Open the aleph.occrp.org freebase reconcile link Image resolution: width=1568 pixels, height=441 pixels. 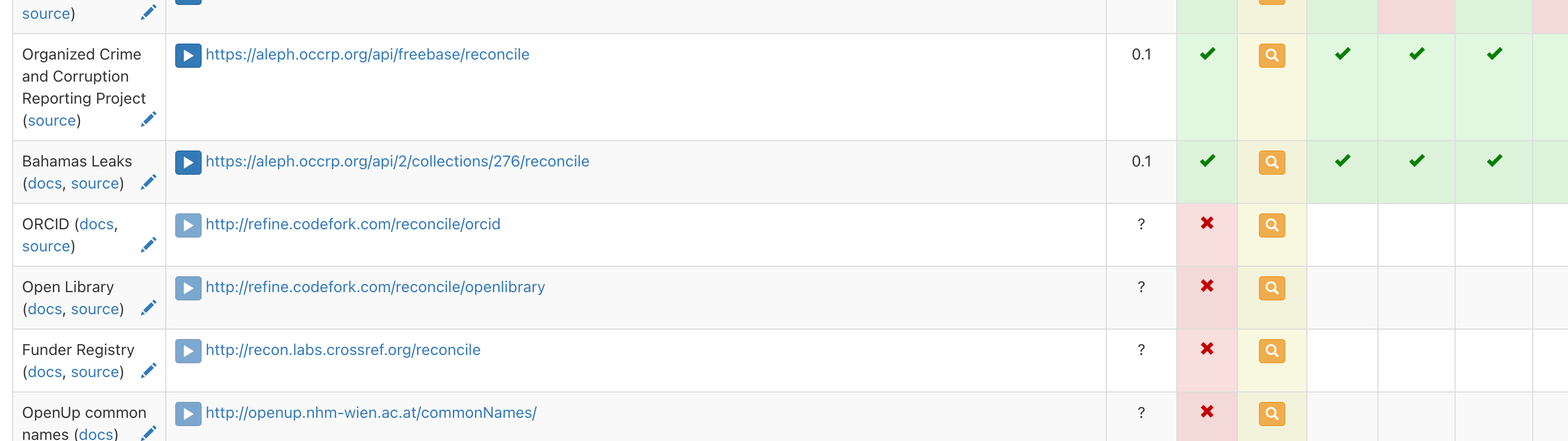367,55
